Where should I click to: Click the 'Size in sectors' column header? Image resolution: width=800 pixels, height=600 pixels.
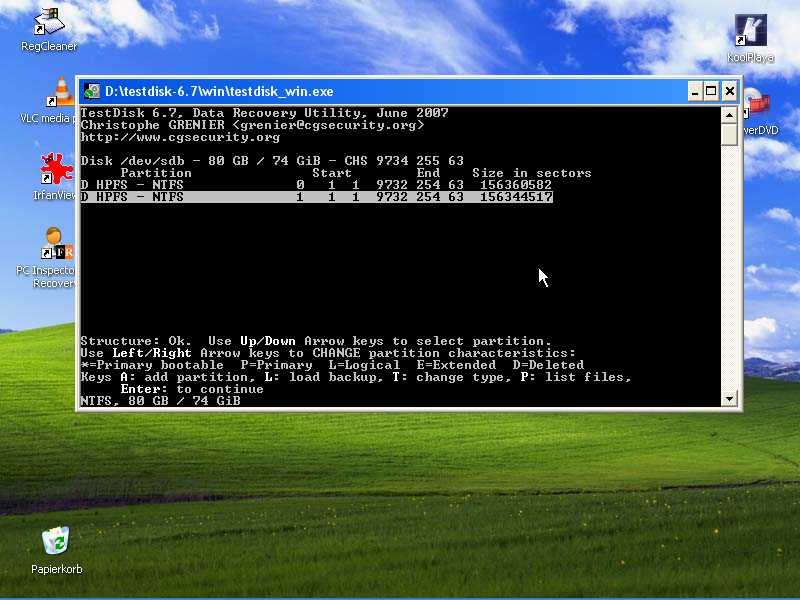532,173
